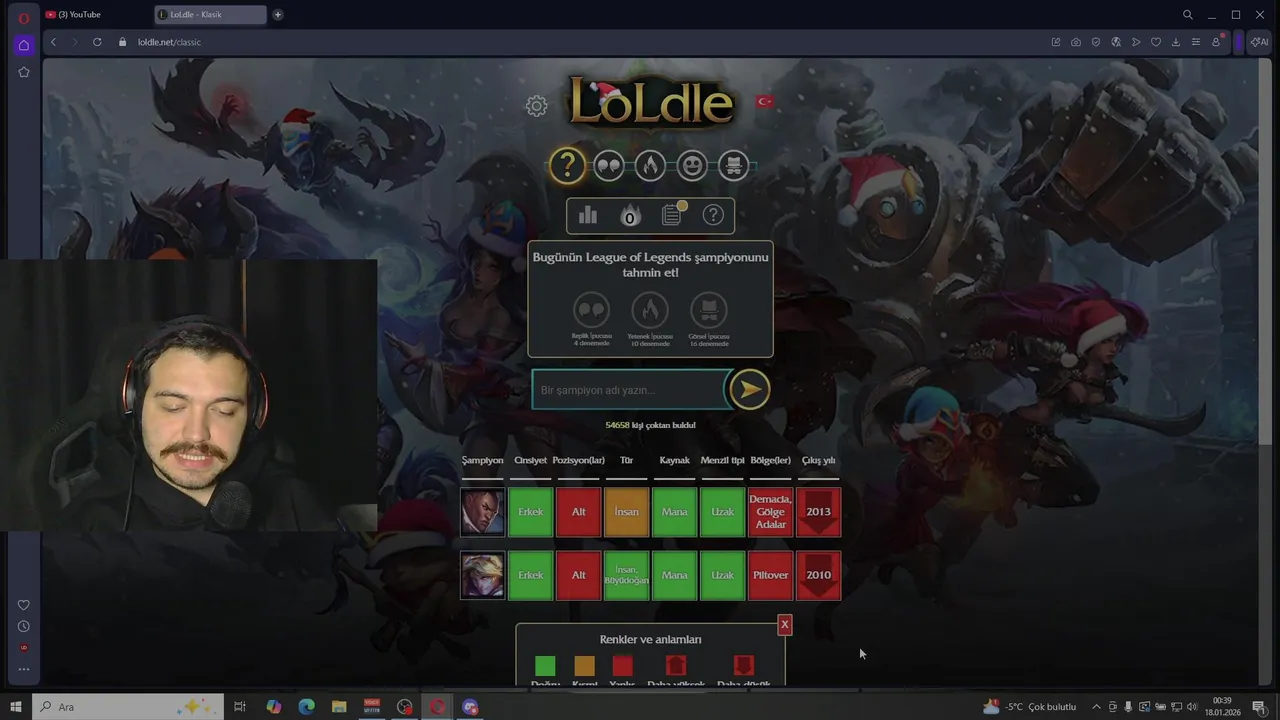The image size is (1280, 720).
Task: Reload the page
Action: coord(97,42)
